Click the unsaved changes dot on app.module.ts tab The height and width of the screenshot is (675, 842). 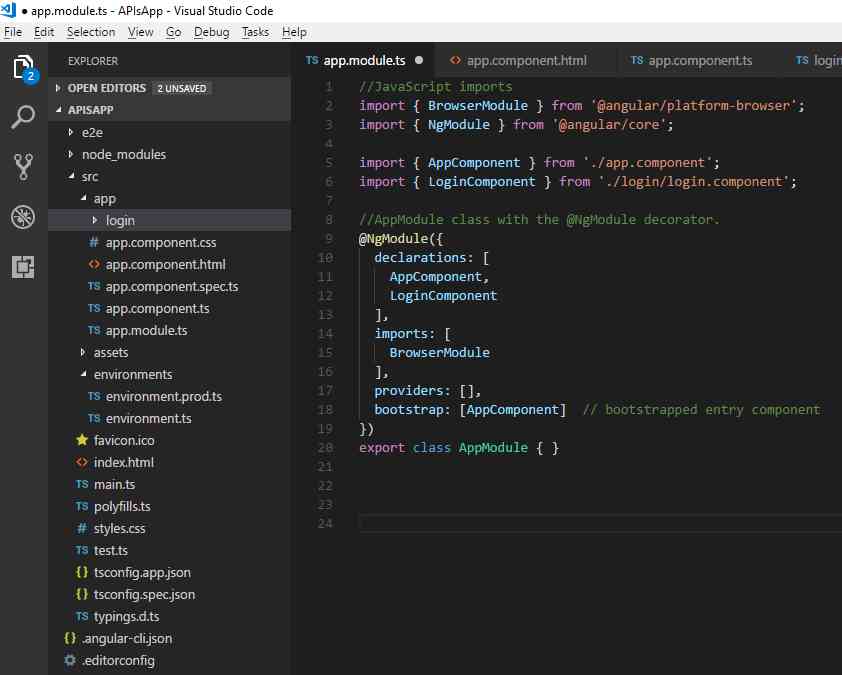tap(418, 60)
